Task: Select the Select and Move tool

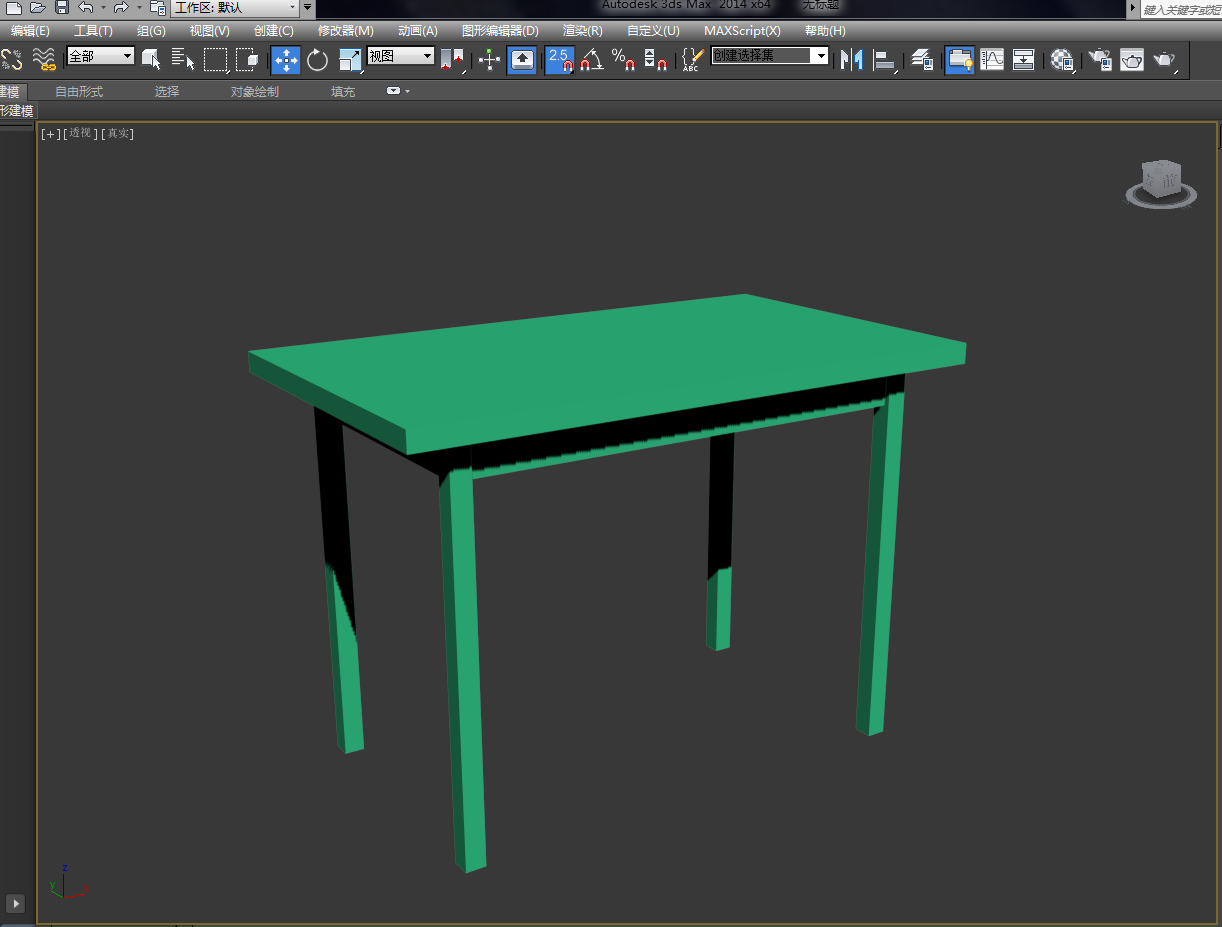Action: pyautogui.click(x=286, y=60)
